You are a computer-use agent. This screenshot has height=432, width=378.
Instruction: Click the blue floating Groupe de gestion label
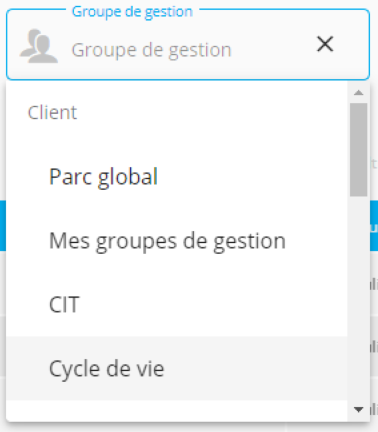tap(132, 12)
